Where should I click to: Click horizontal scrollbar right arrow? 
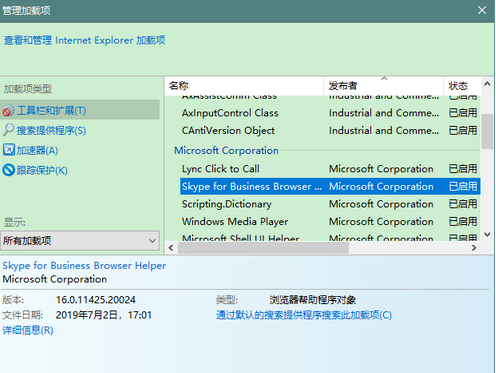point(474,248)
